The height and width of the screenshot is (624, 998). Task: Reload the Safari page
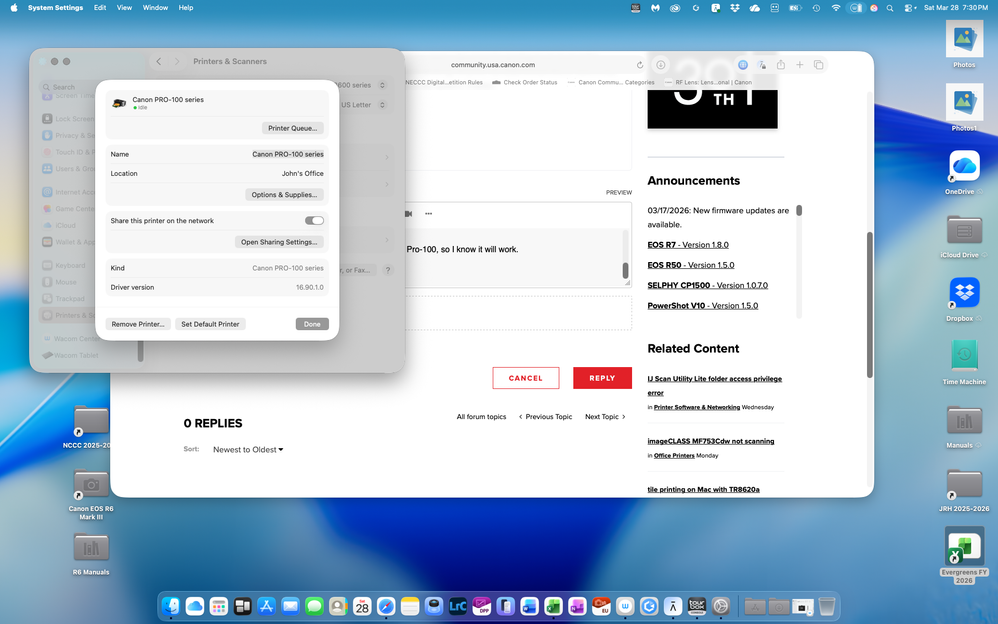tap(640, 65)
